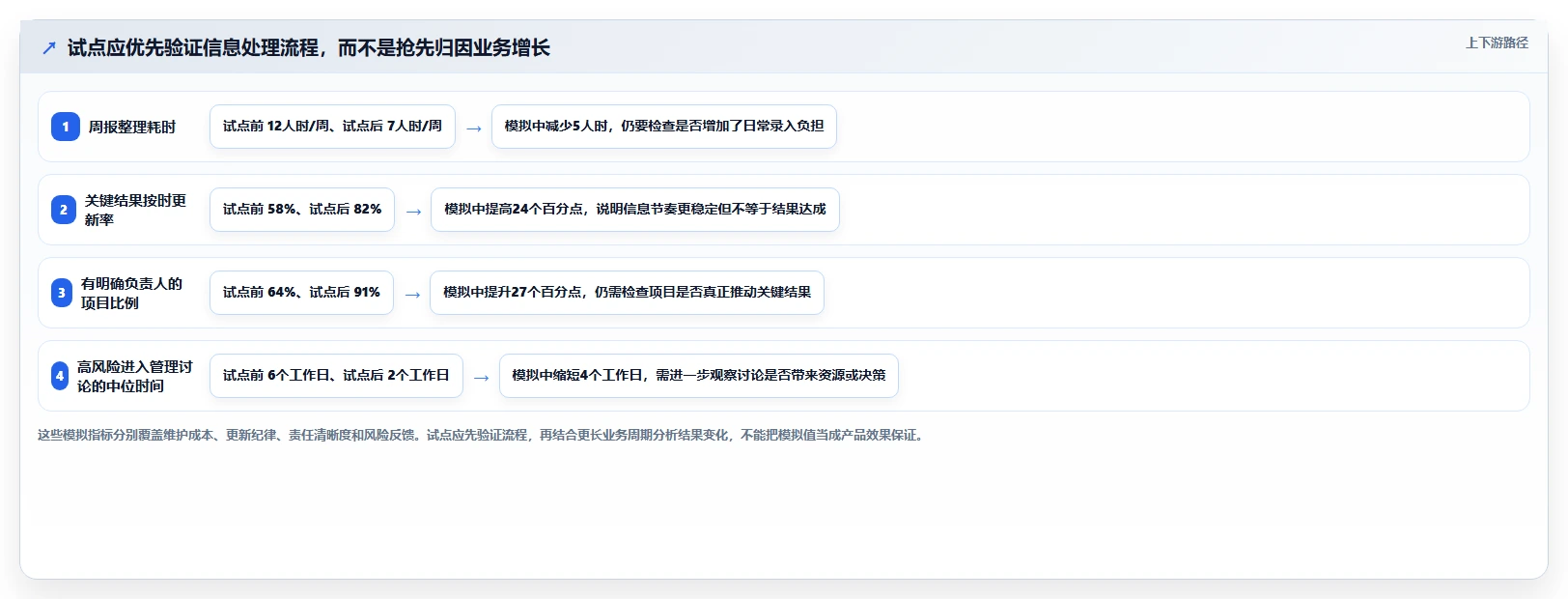Click the box 试点前 58%、试点后 82%
Image resolution: width=1568 pixels, height=599 pixels.
click(302, 210)
